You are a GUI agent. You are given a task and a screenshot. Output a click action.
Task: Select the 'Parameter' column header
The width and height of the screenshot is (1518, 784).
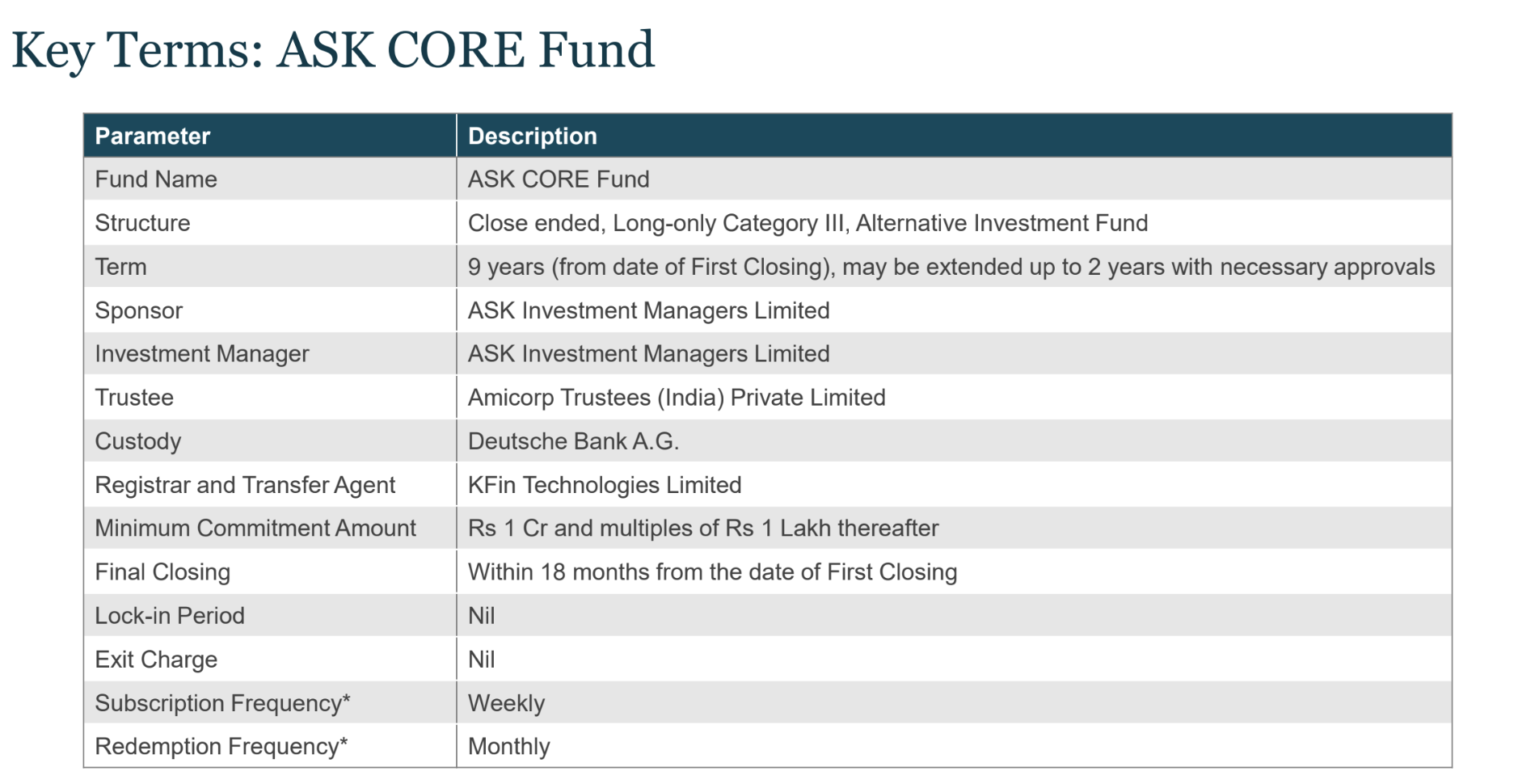[x=153, y=136]
